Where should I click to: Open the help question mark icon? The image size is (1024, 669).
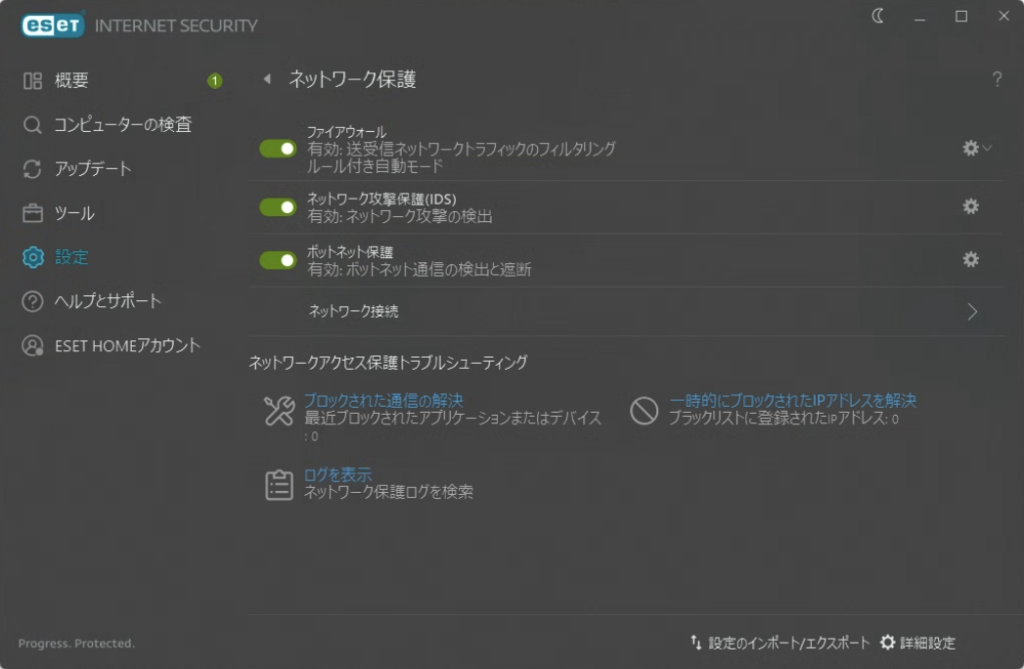996,80
